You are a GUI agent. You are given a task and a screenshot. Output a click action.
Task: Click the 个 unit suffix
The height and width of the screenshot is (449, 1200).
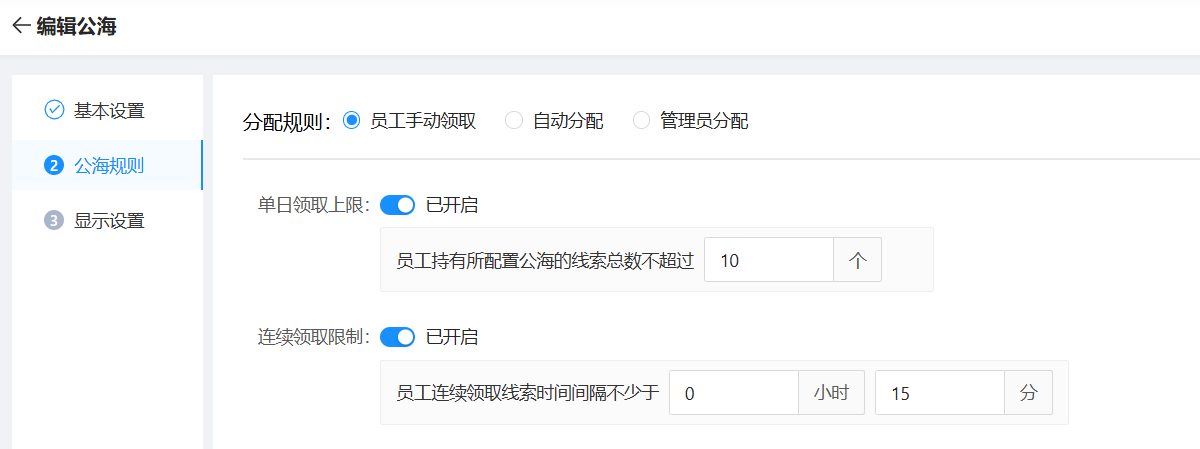(857, 260)
